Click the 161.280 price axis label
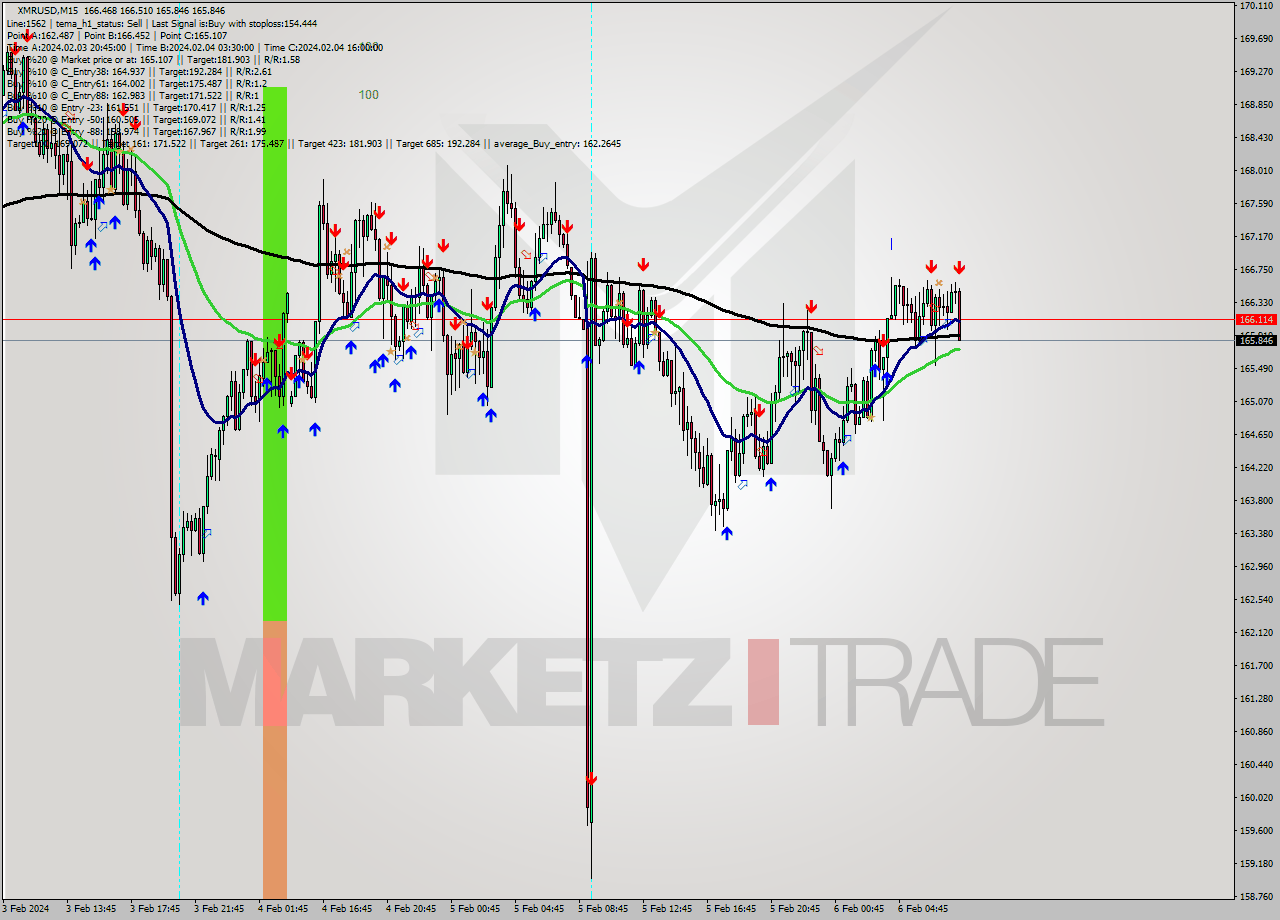This screenshot has width=1280, height=920. click(1255, 699)
